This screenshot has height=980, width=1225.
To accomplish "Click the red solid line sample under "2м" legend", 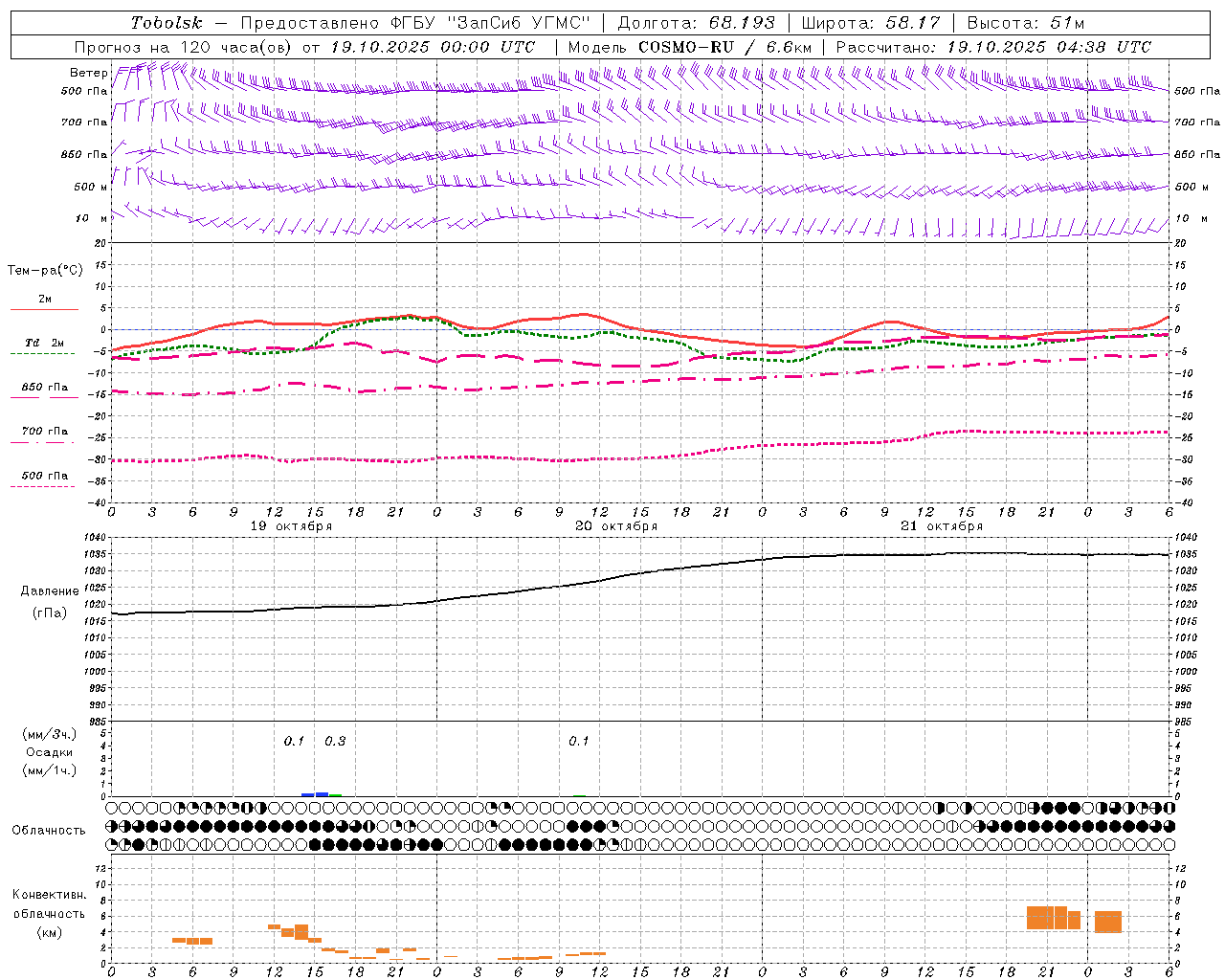I will 44,309.
